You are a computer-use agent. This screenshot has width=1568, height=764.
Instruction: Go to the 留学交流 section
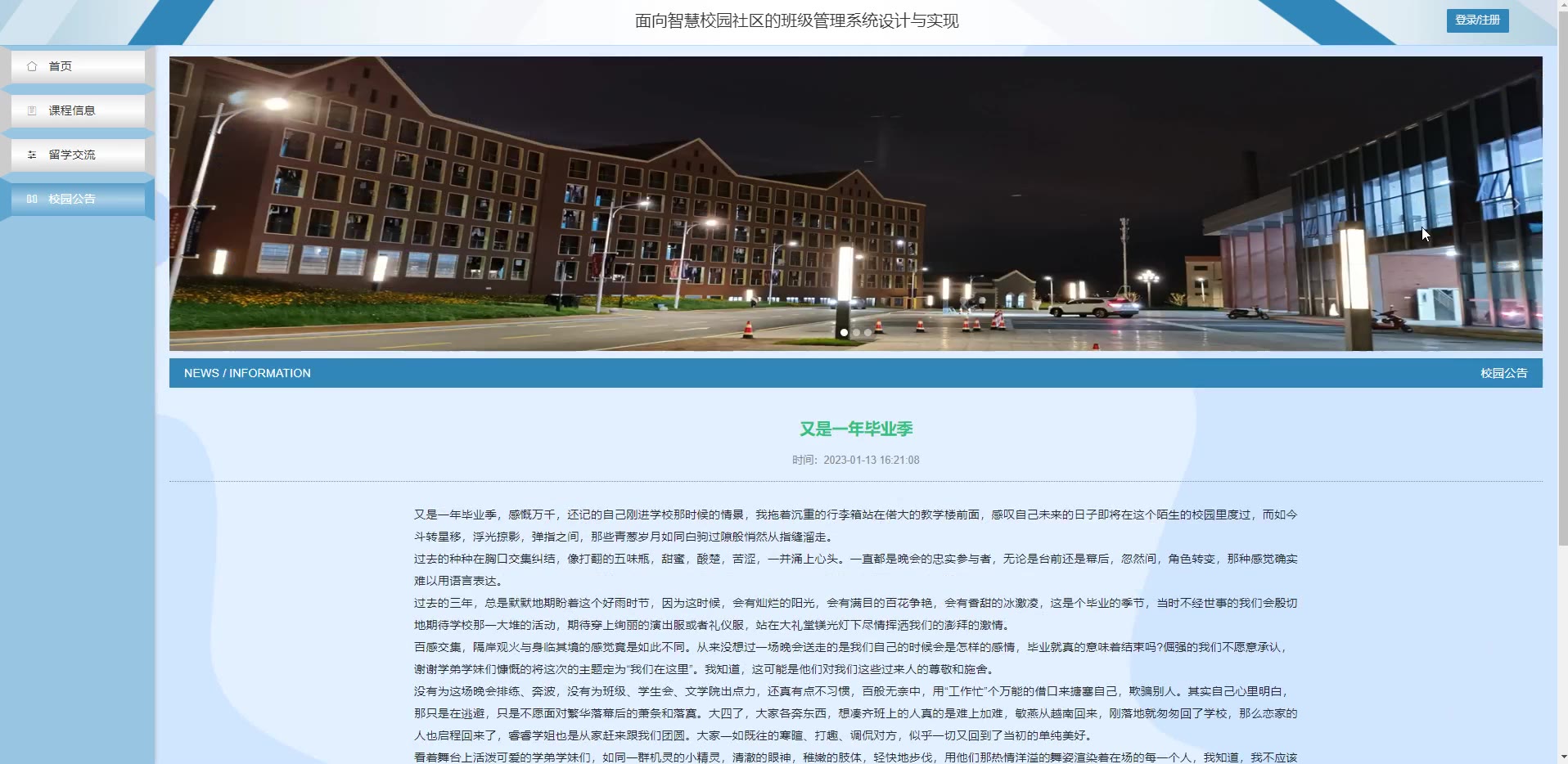click(78, 155)
